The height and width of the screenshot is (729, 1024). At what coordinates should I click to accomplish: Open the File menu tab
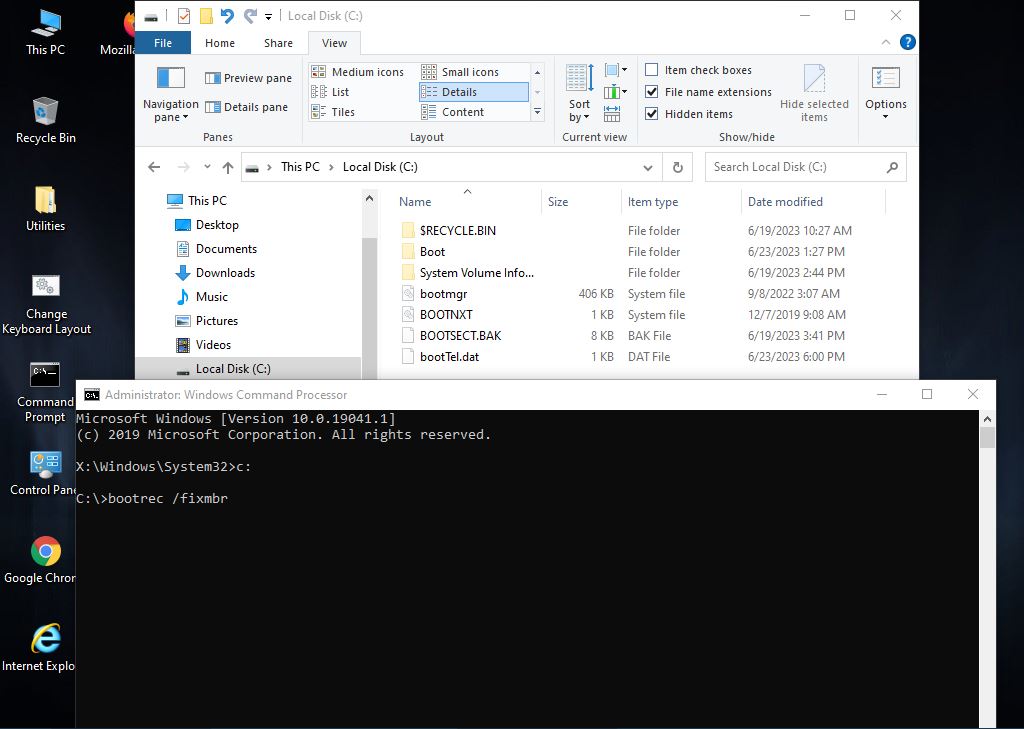click(163, 43)
